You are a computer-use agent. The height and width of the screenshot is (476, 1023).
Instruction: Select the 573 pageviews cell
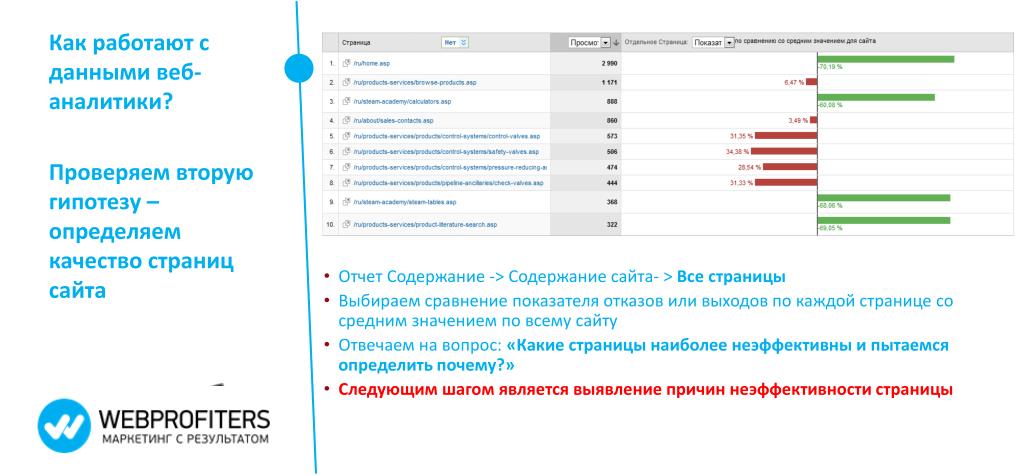(x=612, y=136)
